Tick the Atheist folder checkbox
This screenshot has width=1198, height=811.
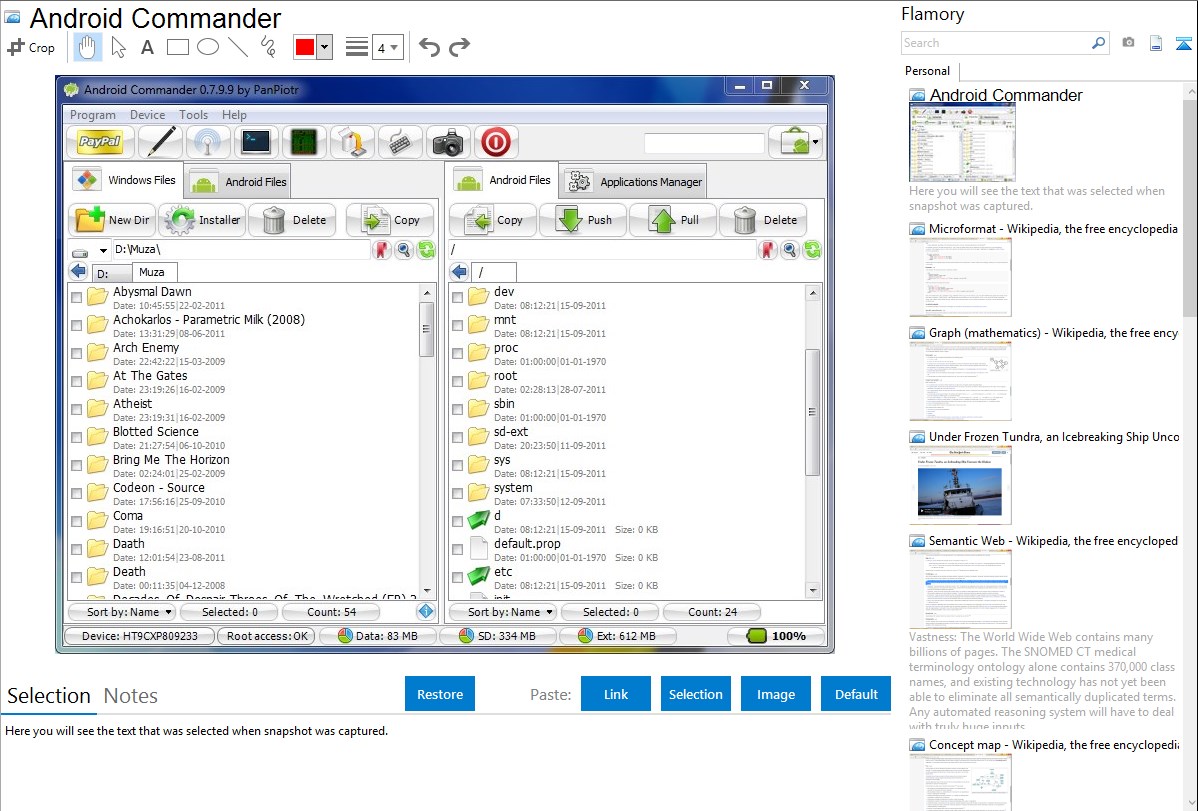point(76,409)
